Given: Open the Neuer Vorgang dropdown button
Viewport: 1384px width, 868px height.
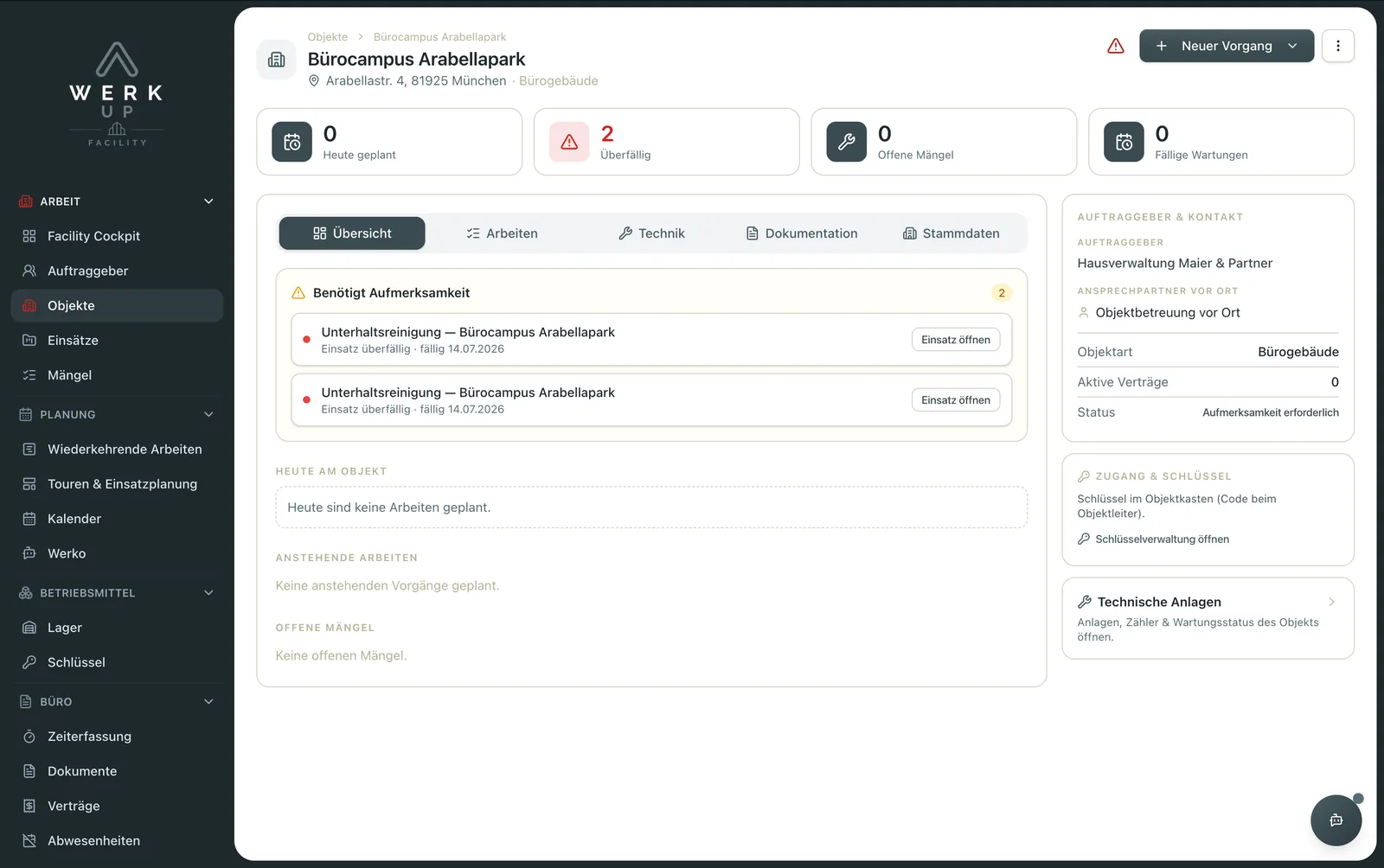Looking at the screenshot, I should (x=1227, y=46).
